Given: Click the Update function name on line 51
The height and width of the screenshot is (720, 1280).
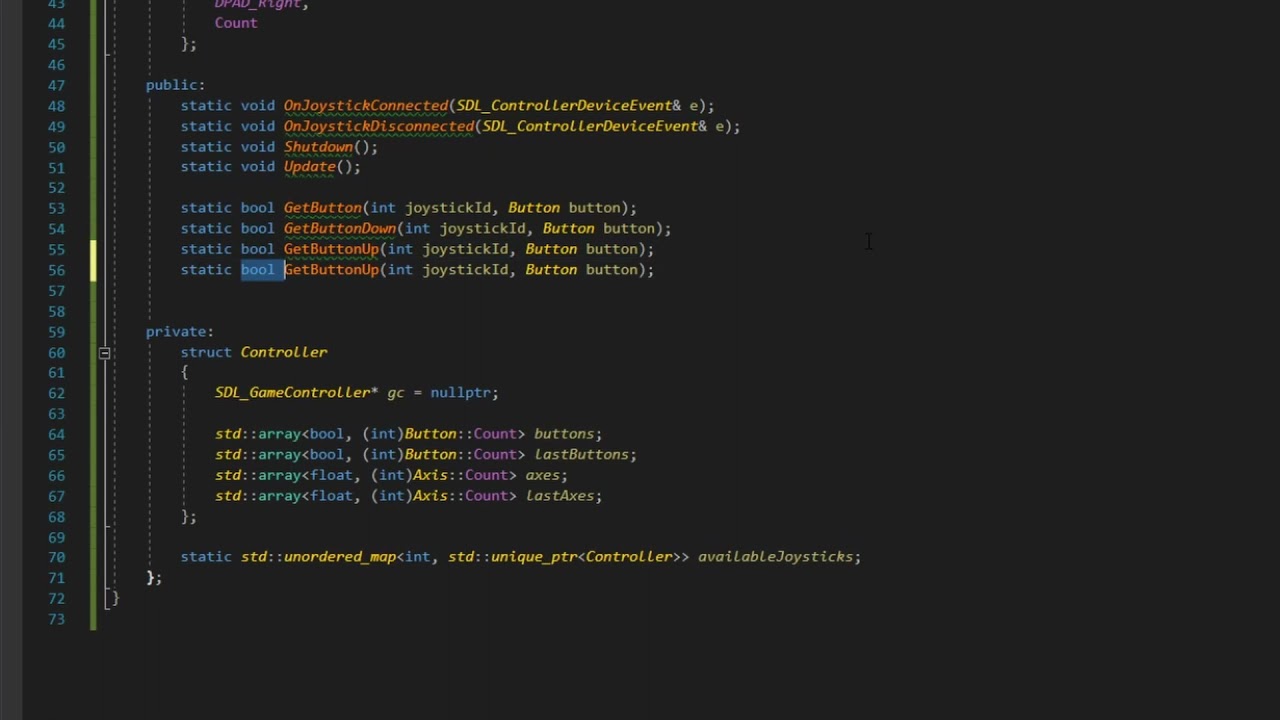Looking at the screenshot, I should click(309, 167).
